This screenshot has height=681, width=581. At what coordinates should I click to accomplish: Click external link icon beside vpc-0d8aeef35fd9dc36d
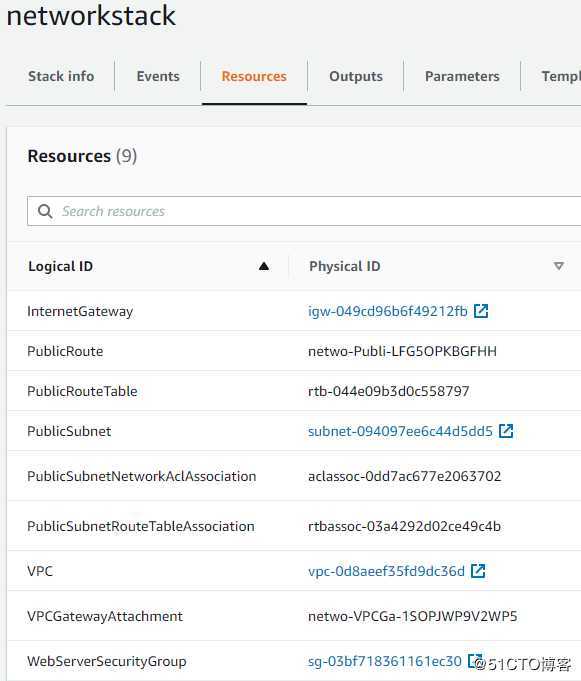[x=478, y=571]
